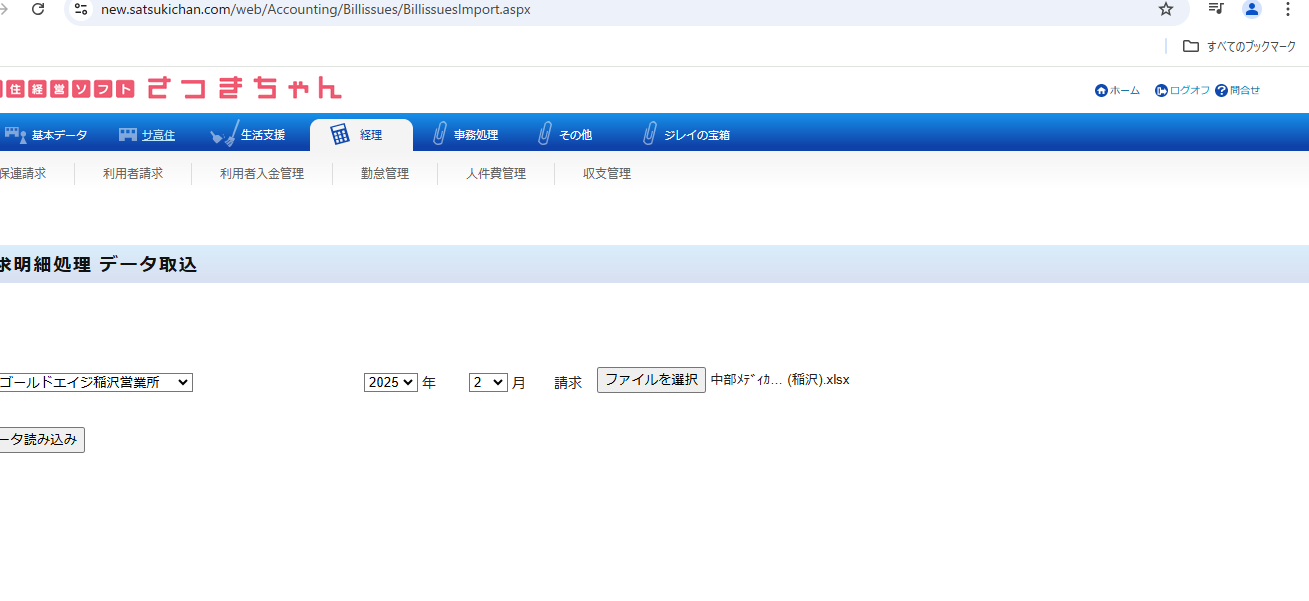
Task: Click the paperclip icon beside 事務処理
Action: (439, 134)
